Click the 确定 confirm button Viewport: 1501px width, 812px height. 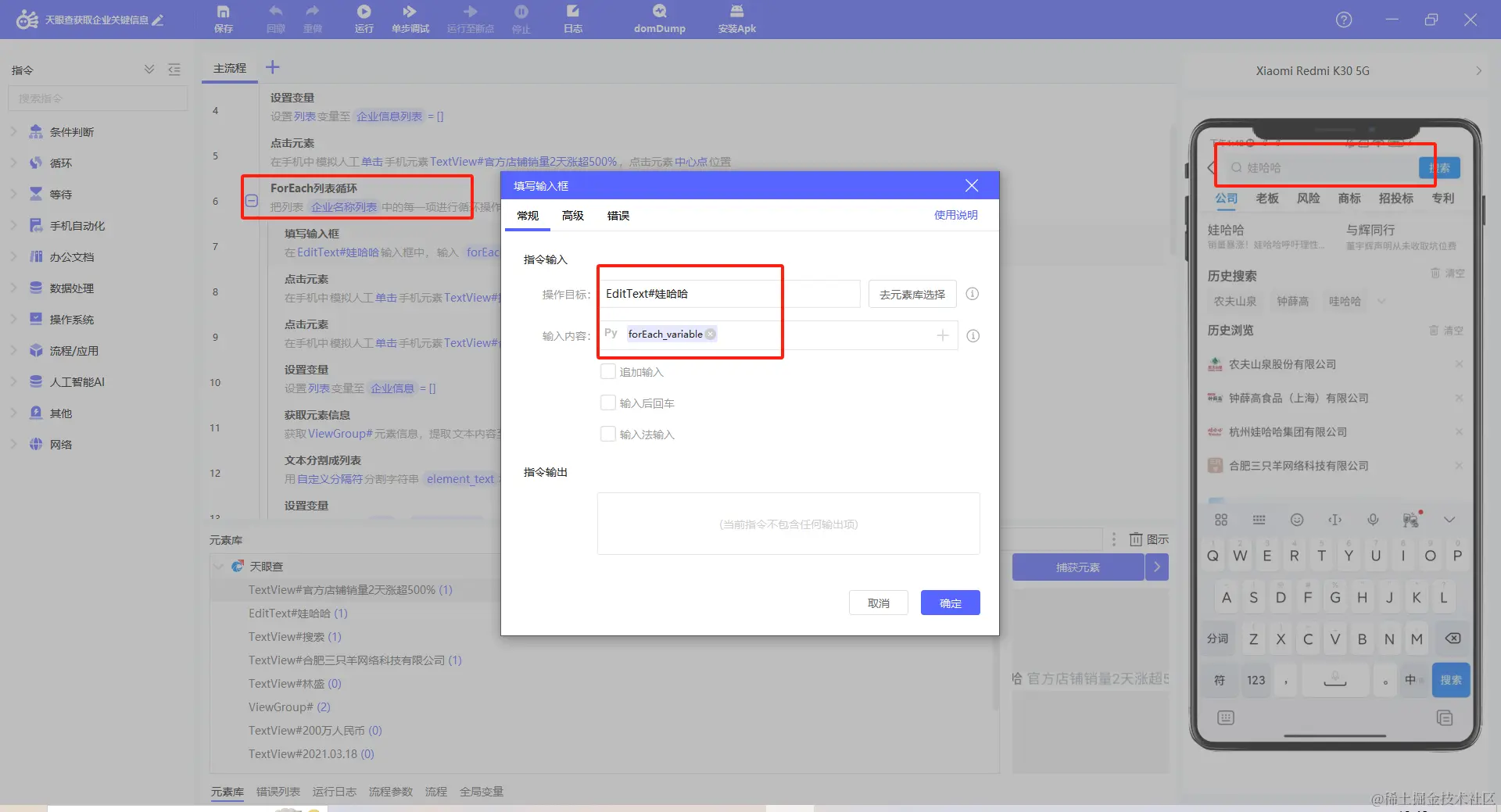(951, 603)
